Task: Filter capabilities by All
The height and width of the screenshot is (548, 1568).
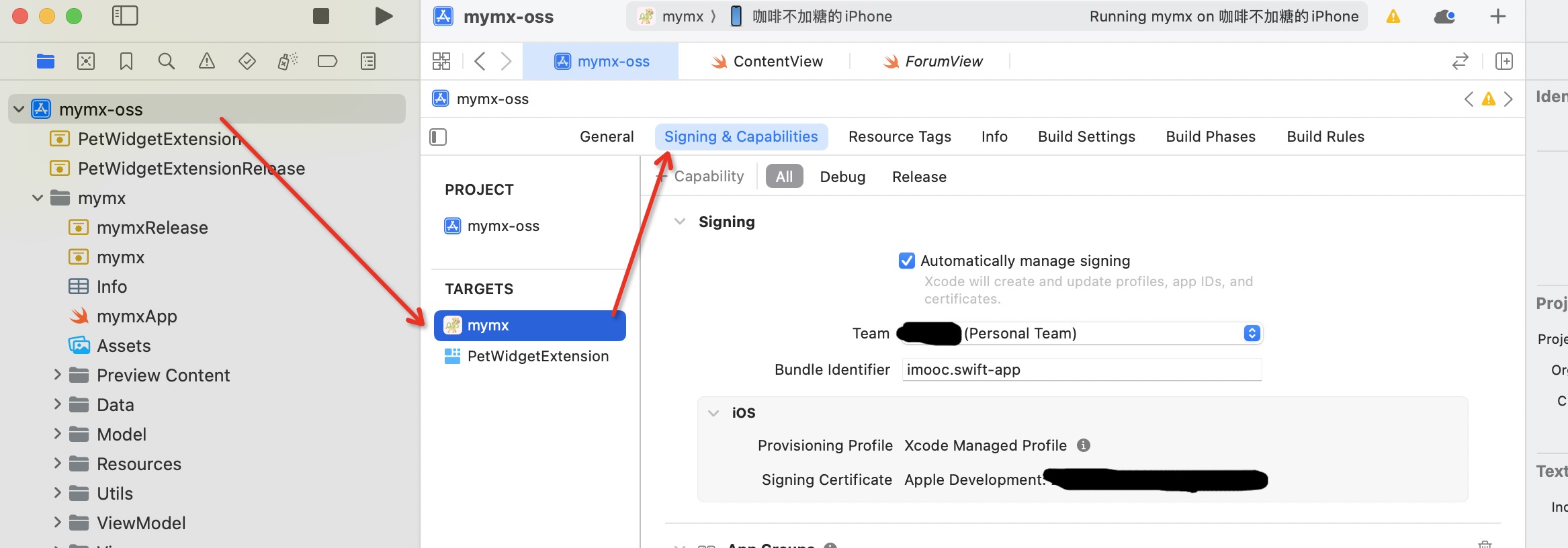Action: [784, 177]
